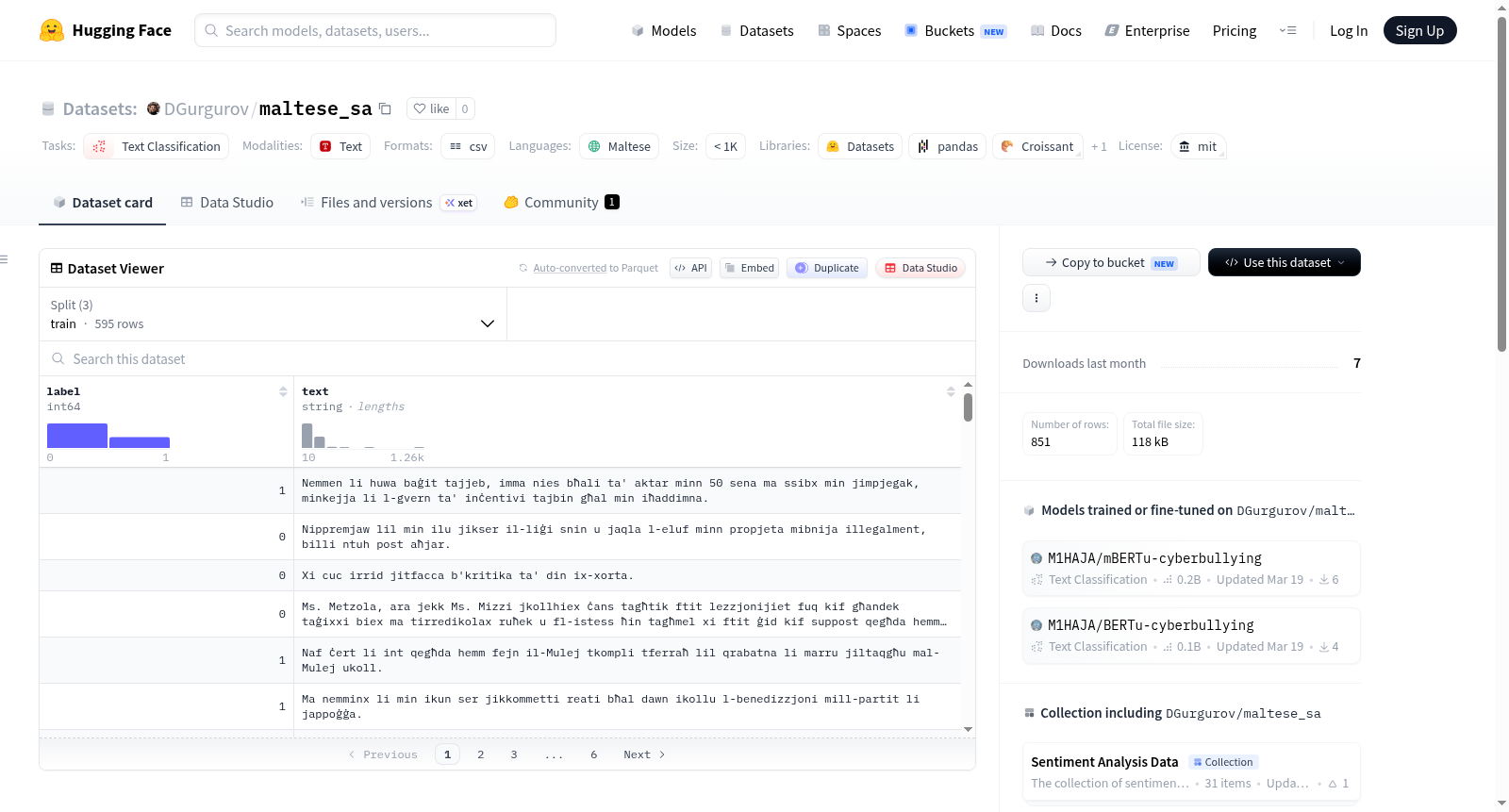Click the mit license tag
The height and width of the screenshot is (812, 1509).
[1198, 146]
